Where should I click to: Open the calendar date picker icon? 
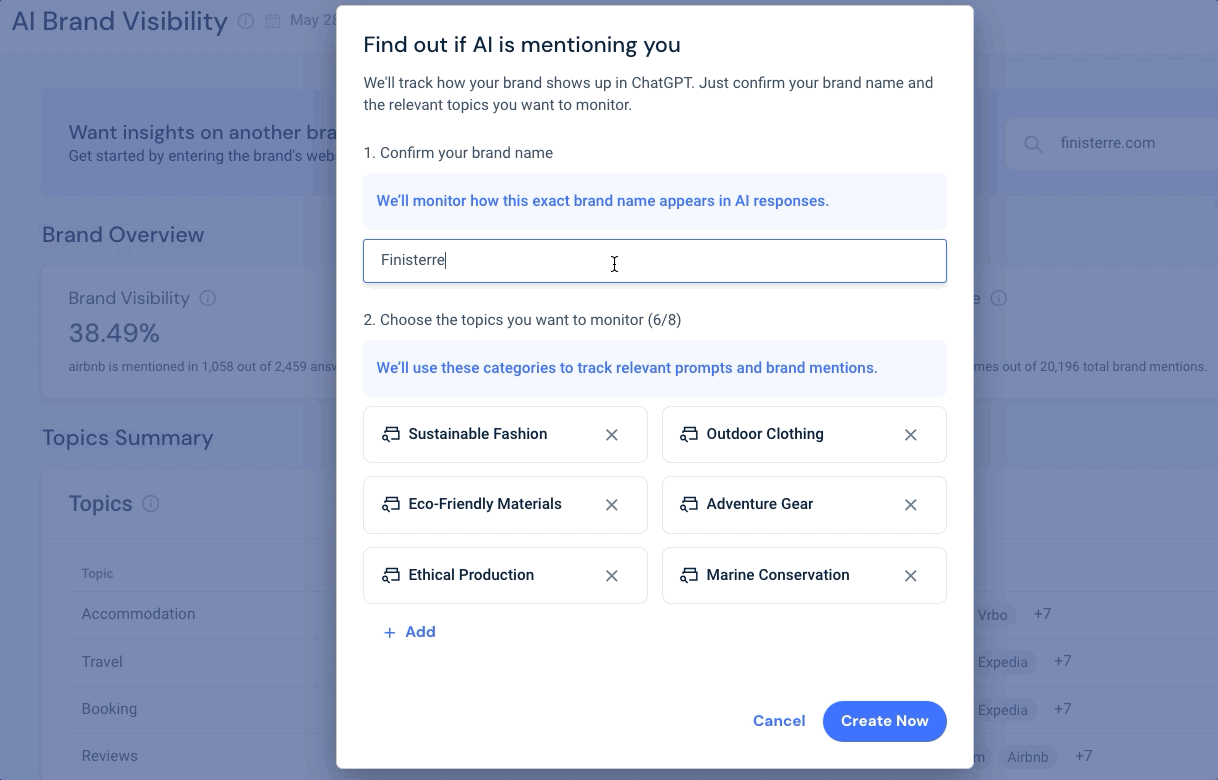[x=272, y=21]
